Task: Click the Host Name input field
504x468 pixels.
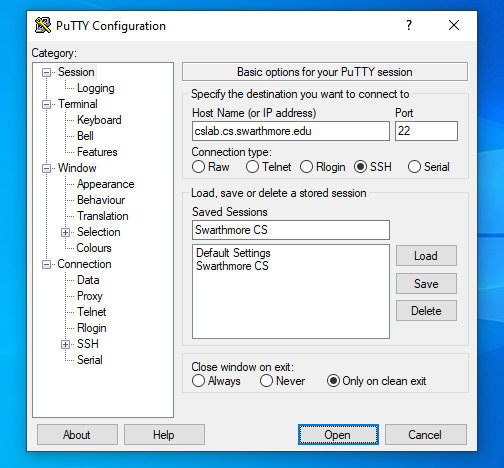Action: 291,131
